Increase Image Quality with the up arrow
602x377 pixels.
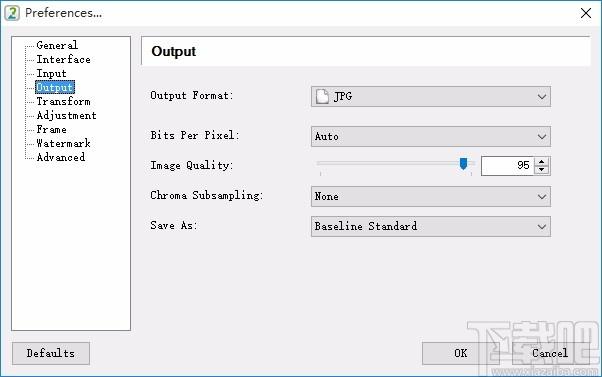pyautogui.click(x=541, y=162)
